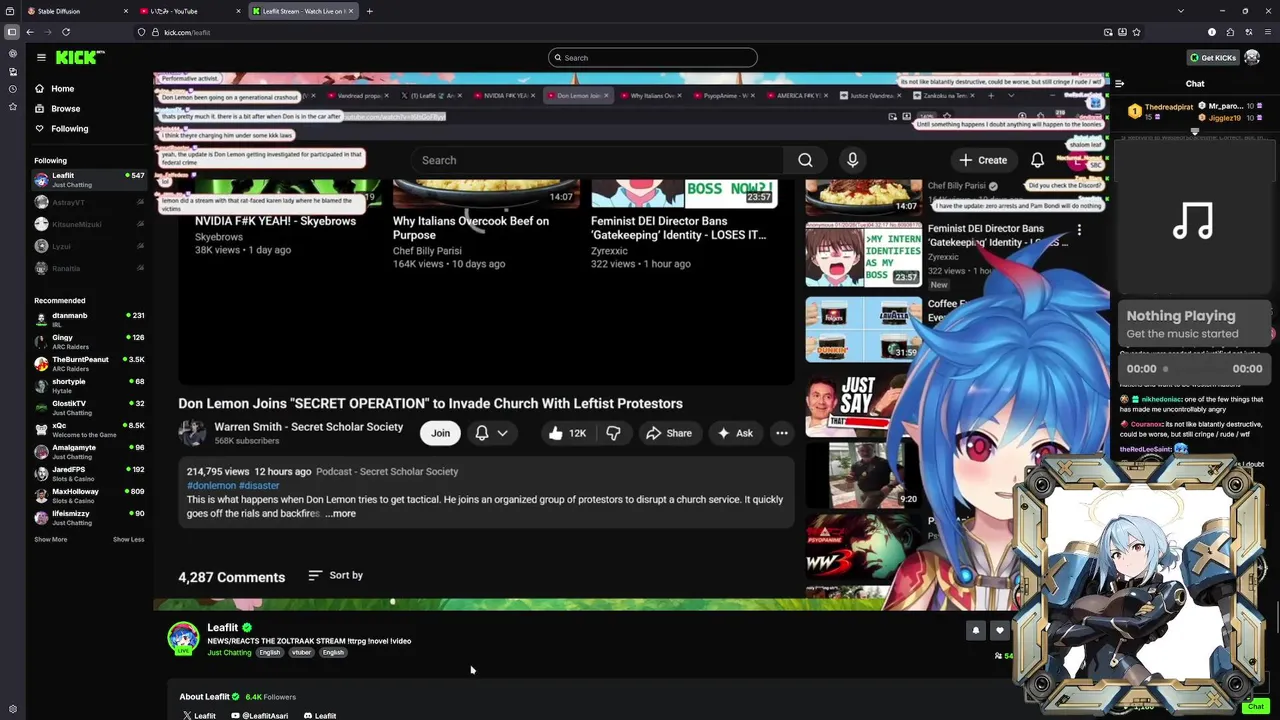Open YouTube notifications bell in stream
Viewport: 1280px width, 720px height.
click(1038, 160)
